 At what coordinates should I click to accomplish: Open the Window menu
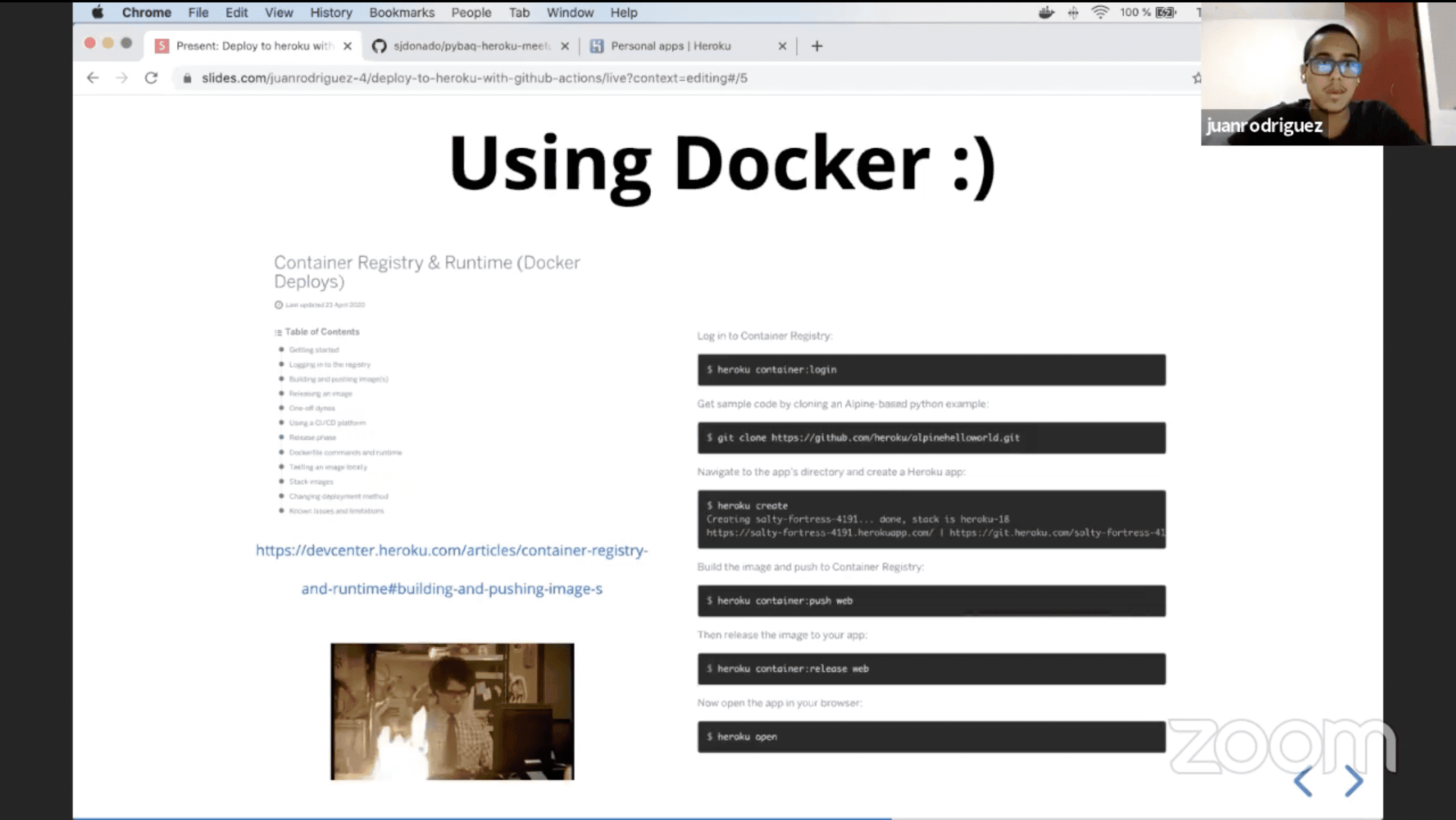[570, 13]
